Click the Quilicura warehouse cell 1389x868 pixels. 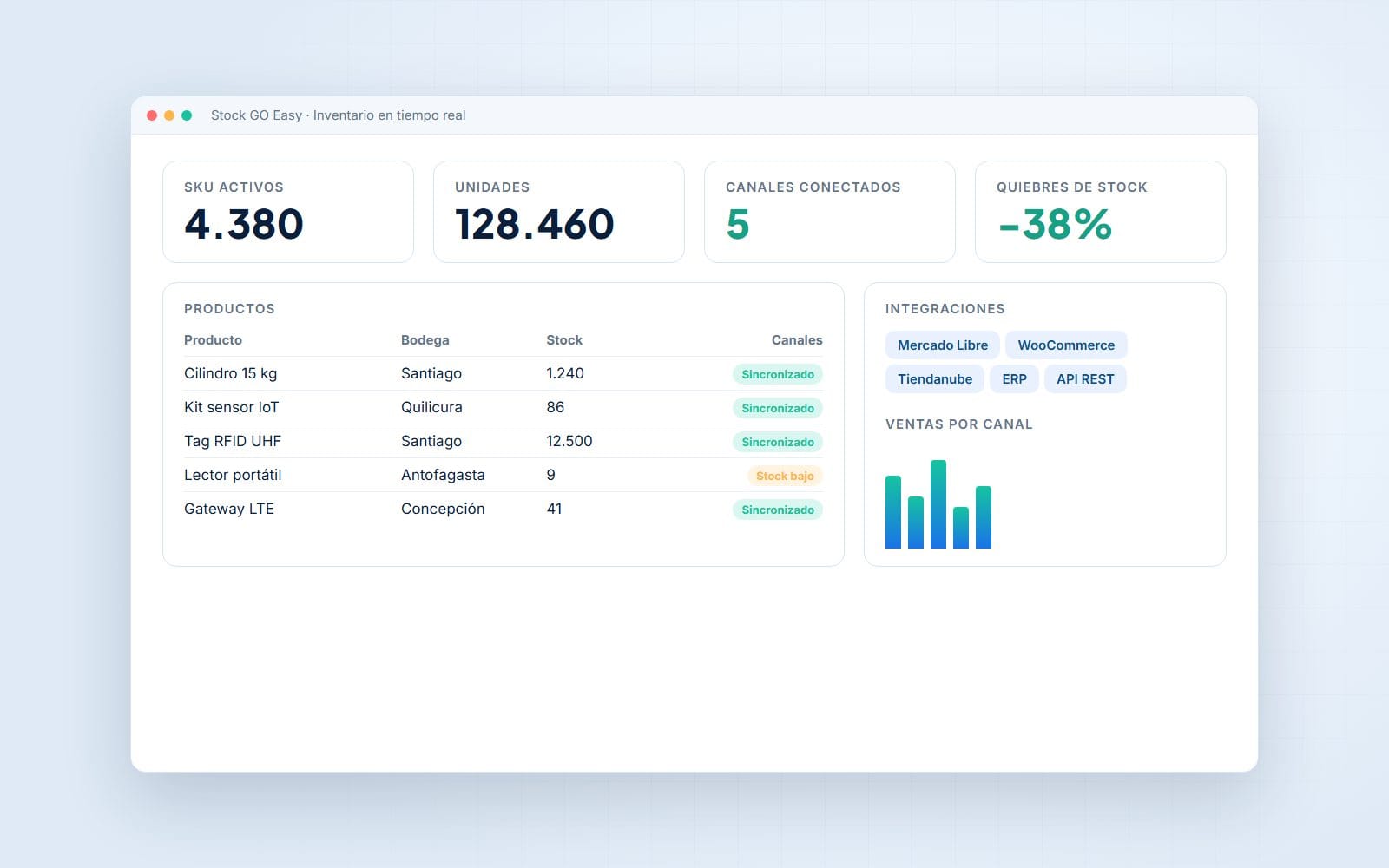point(431,407)
